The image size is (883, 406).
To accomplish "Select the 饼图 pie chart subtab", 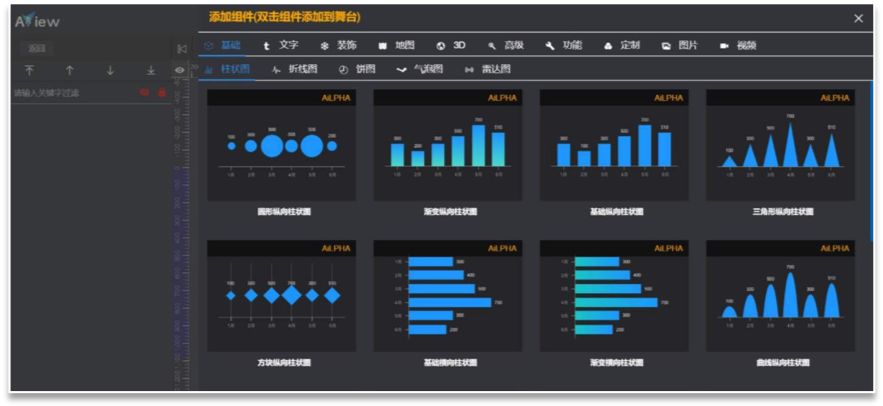I will point(357,70).
